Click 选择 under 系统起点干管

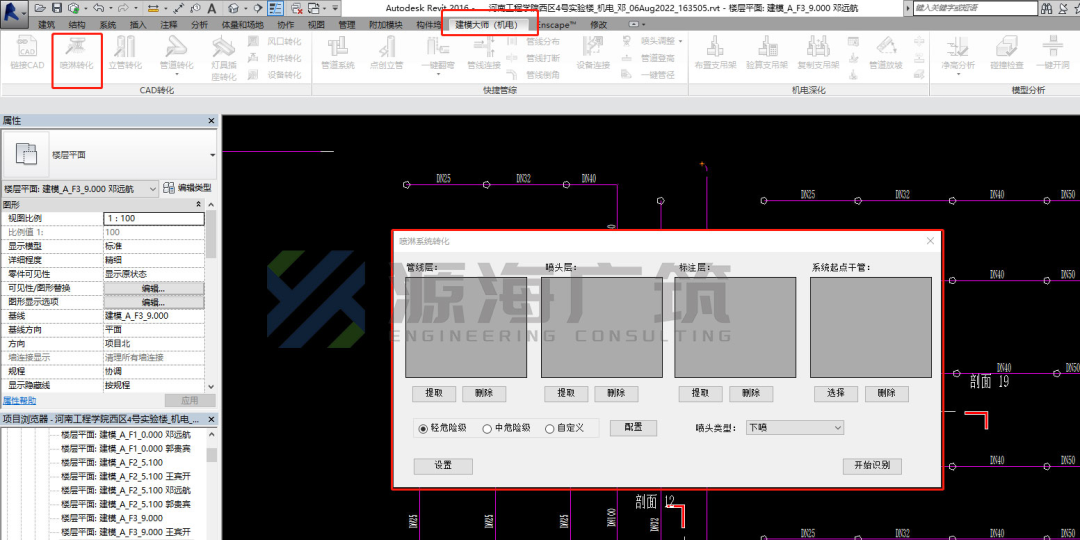[836, 394]
